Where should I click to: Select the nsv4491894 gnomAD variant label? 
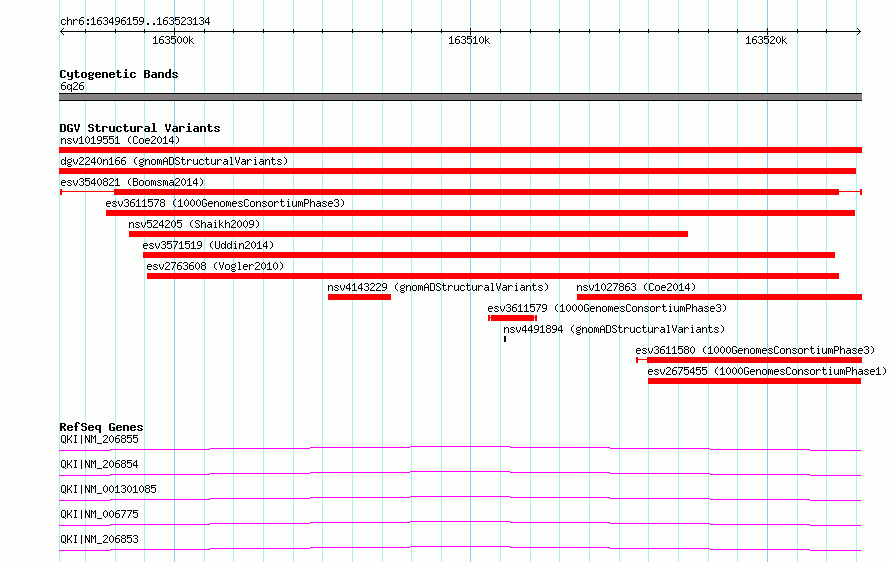[x=614, y=329]
